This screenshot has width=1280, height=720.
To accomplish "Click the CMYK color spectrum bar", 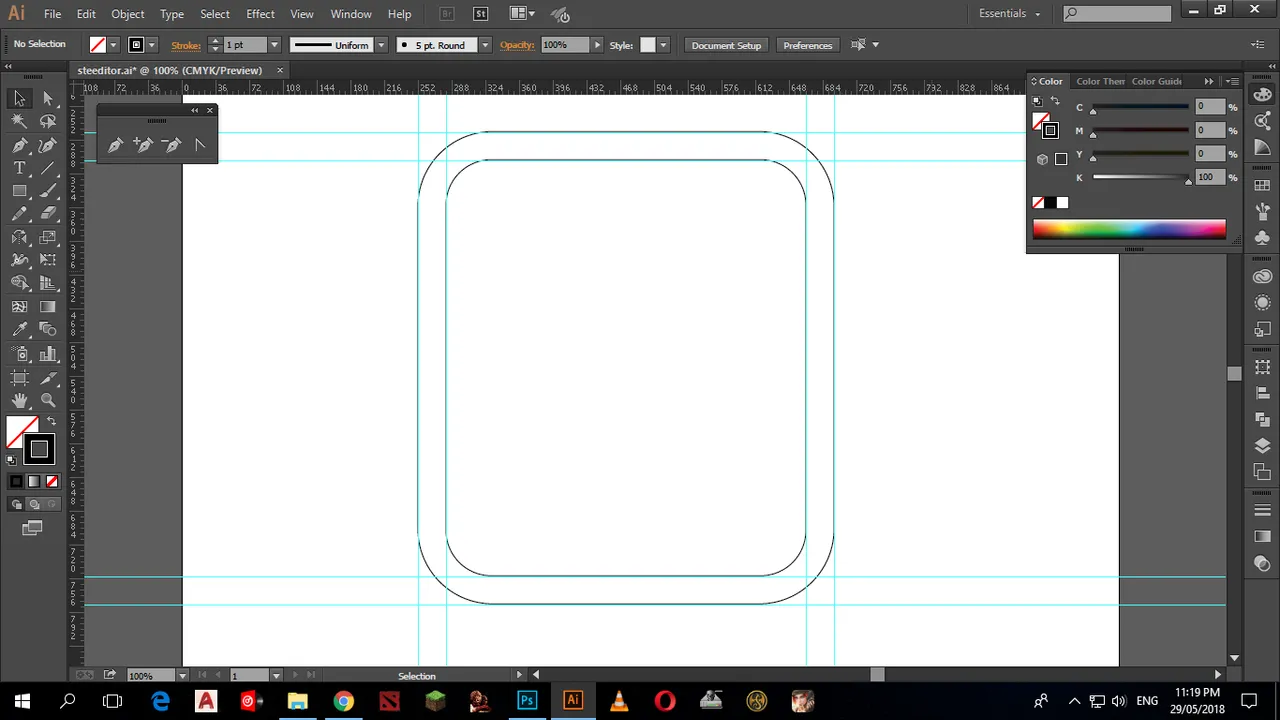I will (1129, 229).
